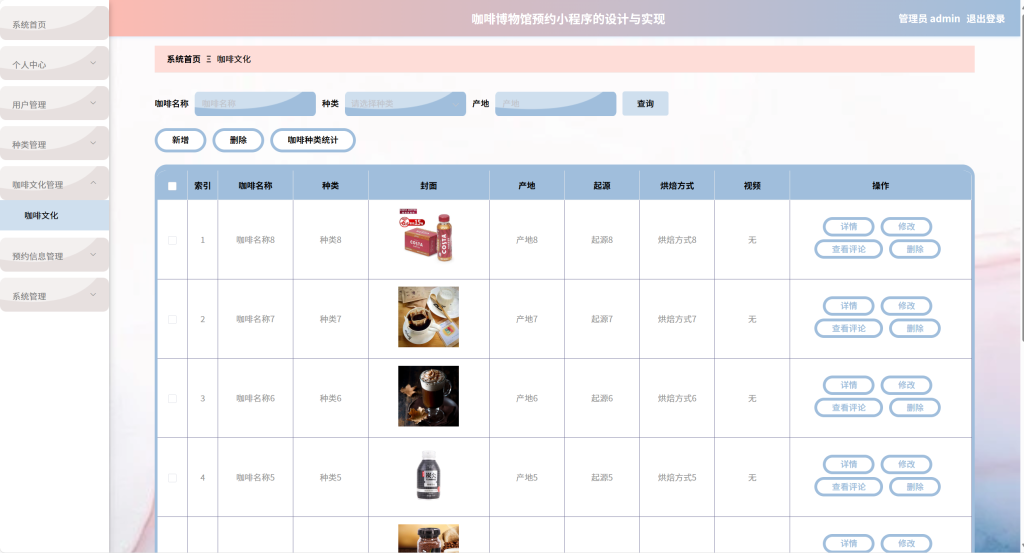Viewport: 1024px width, 553px height.
Task: Click 修改 for row 咖啡名称7
Action: 906,306
